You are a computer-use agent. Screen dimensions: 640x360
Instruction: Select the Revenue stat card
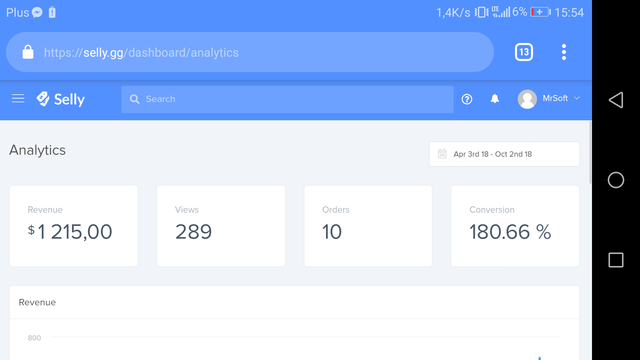pos(74,226)
